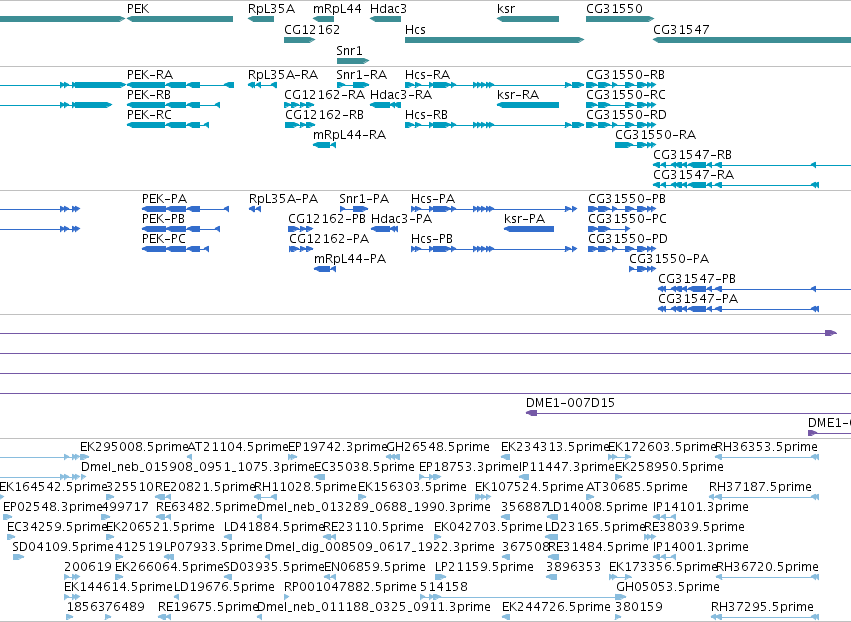851x622 pixels.
Task: Select the PEK-PA protein feature
Action: [186, 209]
